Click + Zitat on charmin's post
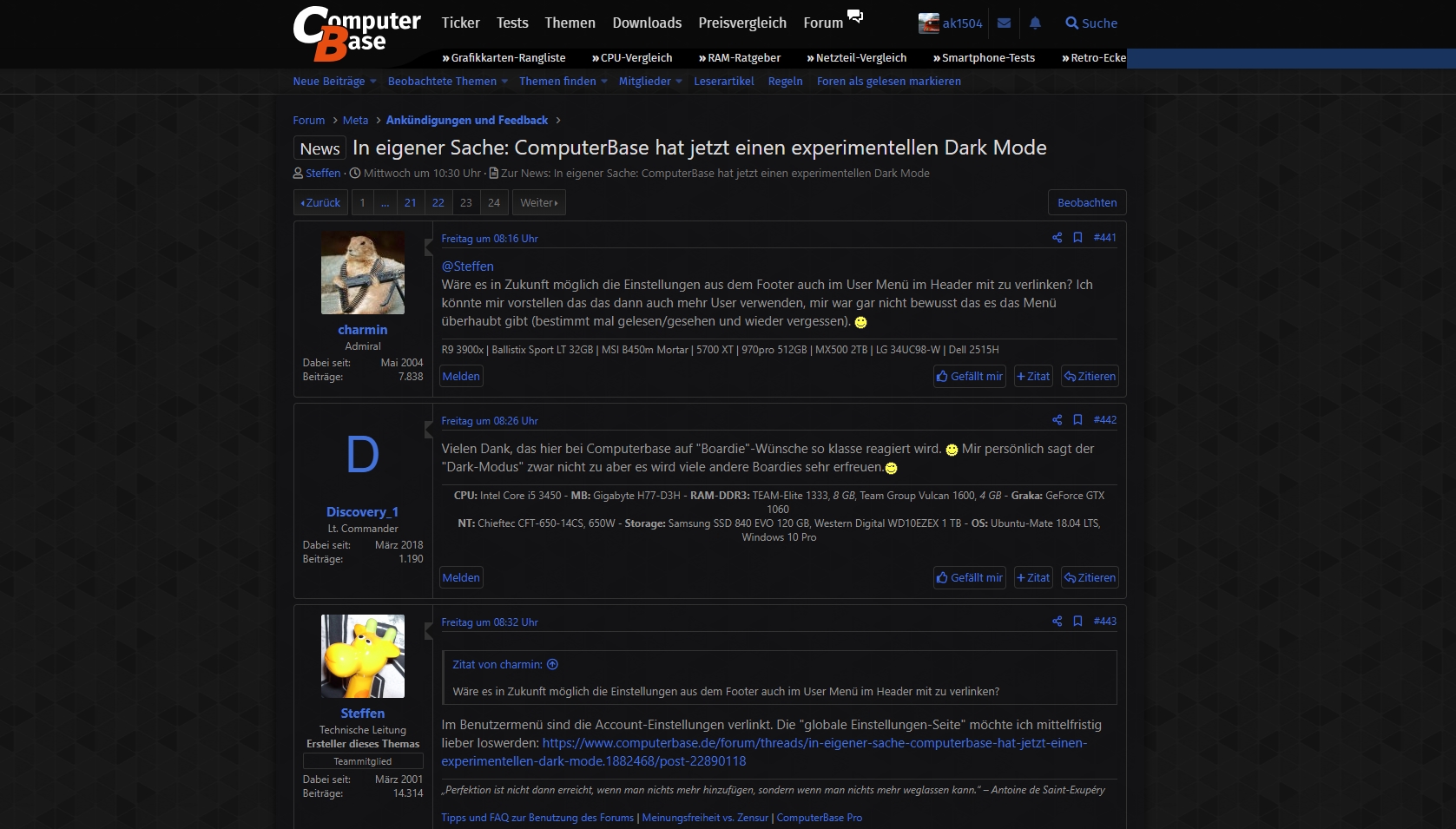This screenshot has height=829, width=1456. tap(1033, 377)
